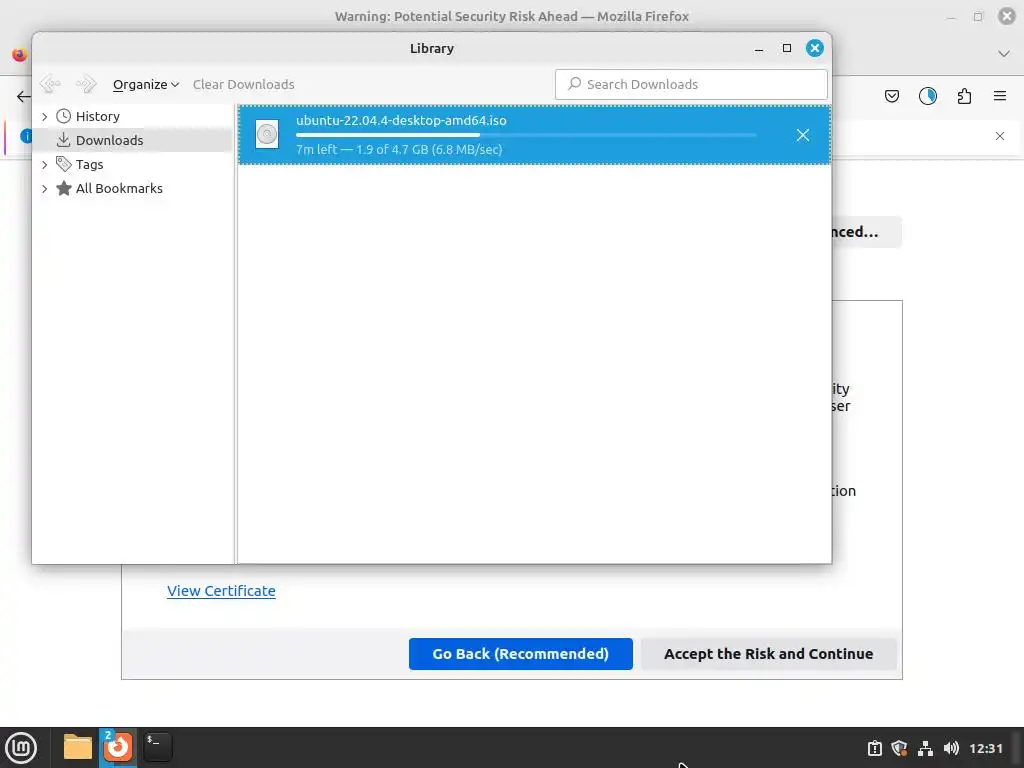Click the ISO download progress bar
Image resolution: width=1024 pixels, height=768 pixels.
(x=526, y=135)
